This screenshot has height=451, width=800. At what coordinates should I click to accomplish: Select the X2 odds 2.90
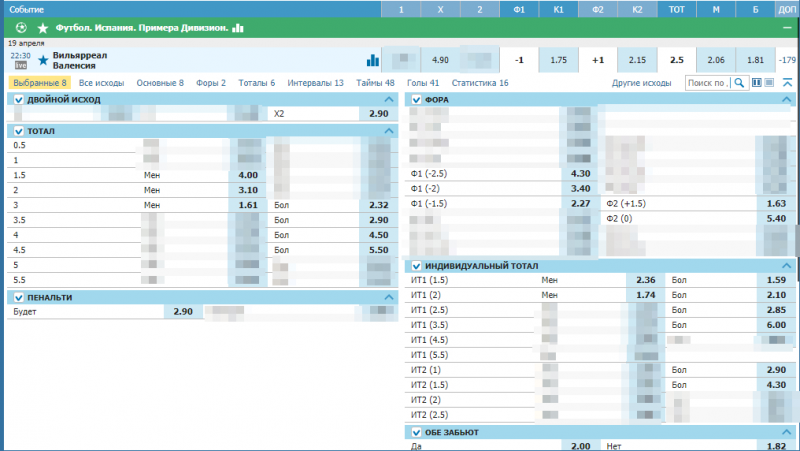(378, 115)
